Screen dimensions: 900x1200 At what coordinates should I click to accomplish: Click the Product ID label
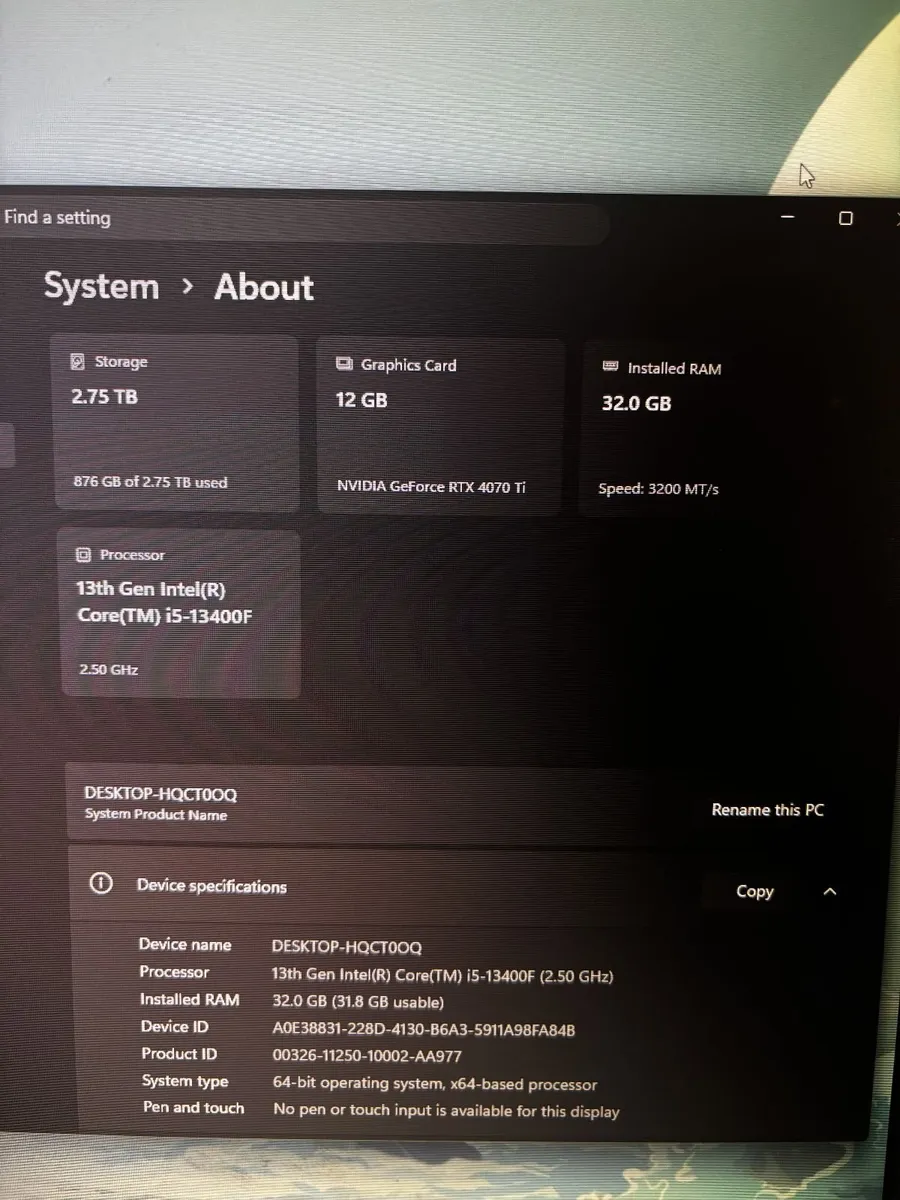tap(179, 1054)
